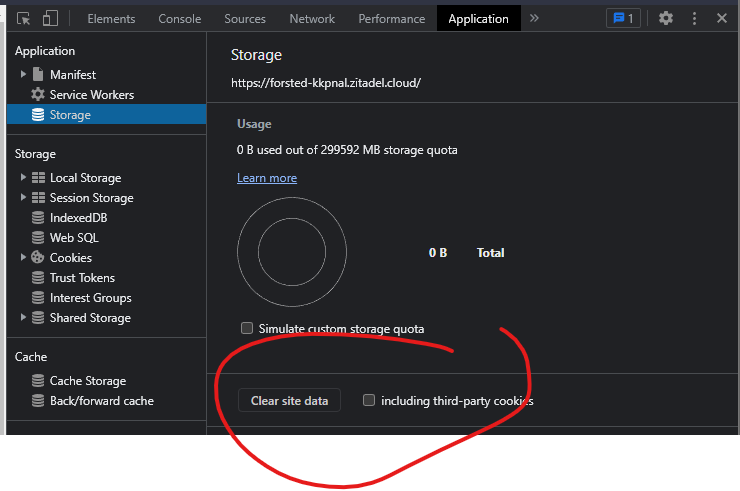
Task: Activate the inspect element picker icon
Action: [x=23, y=19]
